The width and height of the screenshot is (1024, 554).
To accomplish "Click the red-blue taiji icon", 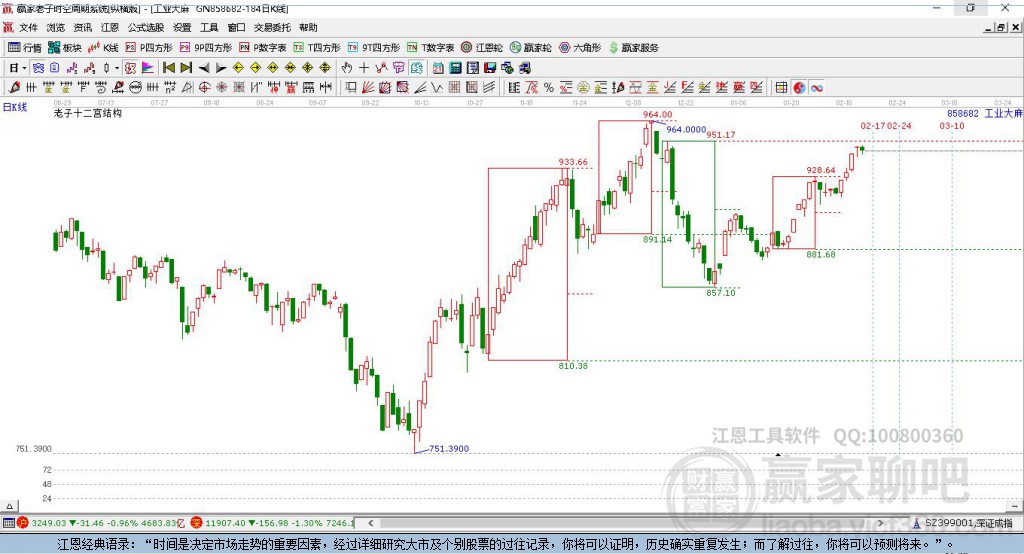I will (x=799, y=88).
